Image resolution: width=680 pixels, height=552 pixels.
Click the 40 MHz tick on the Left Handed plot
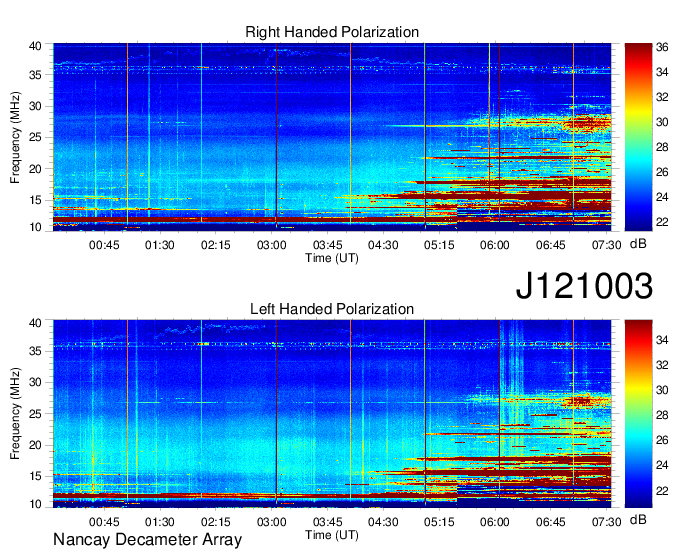(35, 323)
